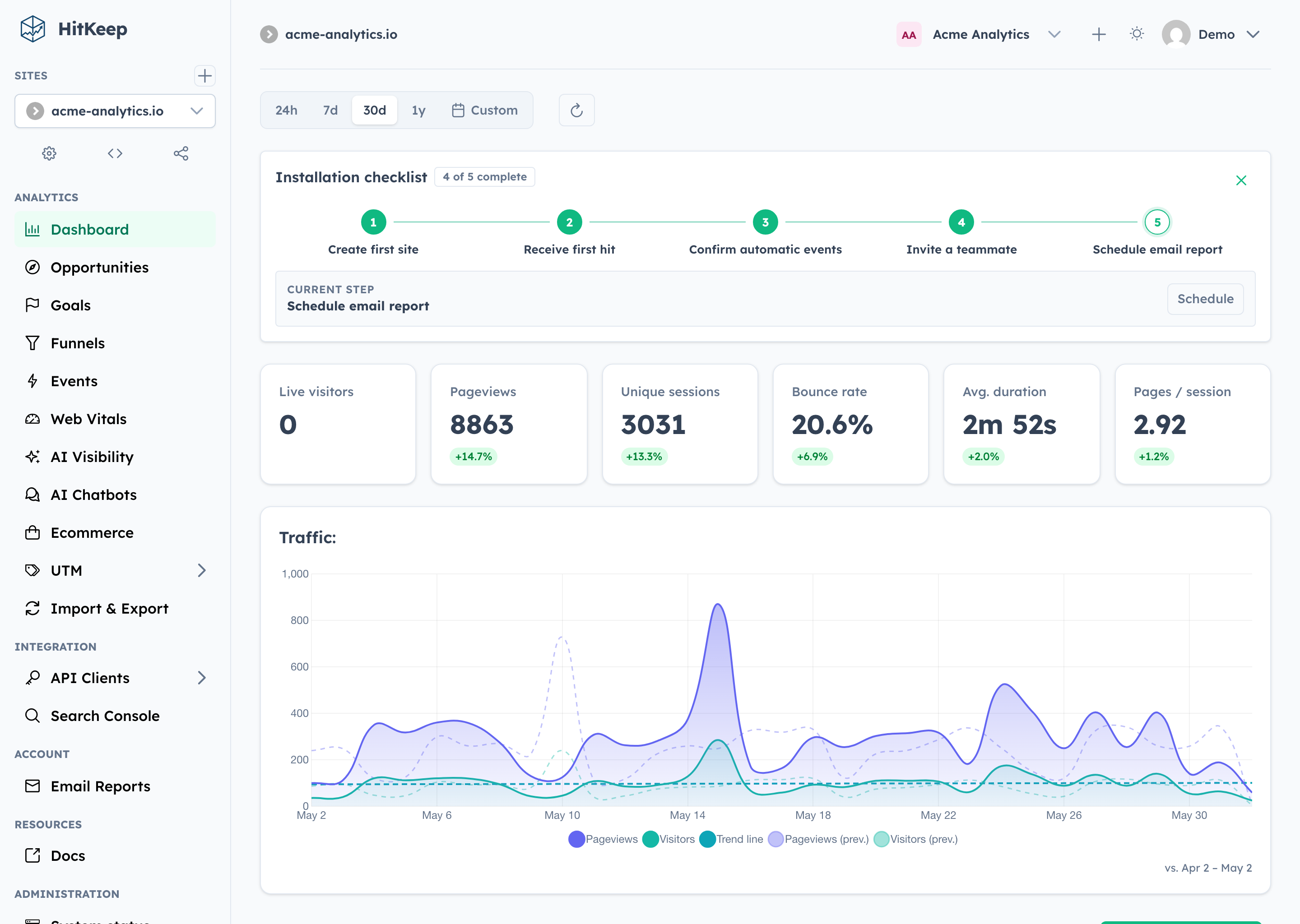The height and width of the screenshot is (924, 1300).
Task: Click the Live visitors card
Action: (338, 425)
